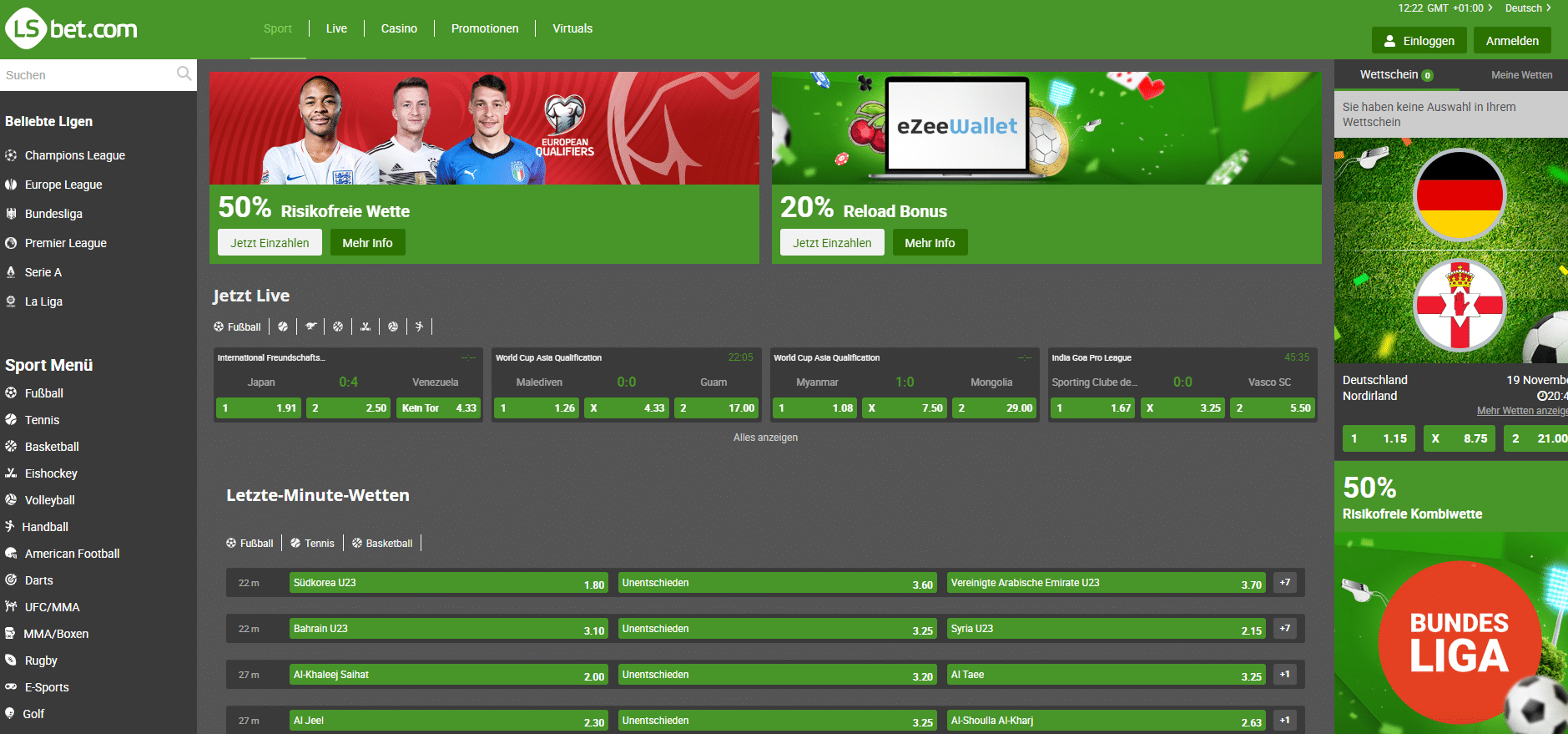Bet on Südkorea U23 at 1.80
Image resolution: width=1568 pixels, height=734 pixels.
(x=449, y=583)
